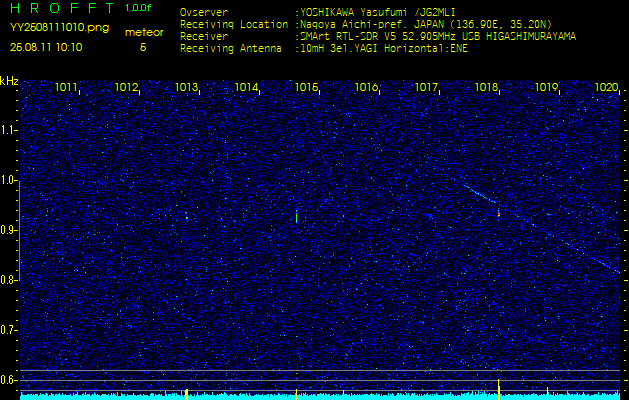Click the timestamp "25.08.11 10:10"
This screenshot has height=400, width=629.
pyautogui.click(x=46, y=48)
